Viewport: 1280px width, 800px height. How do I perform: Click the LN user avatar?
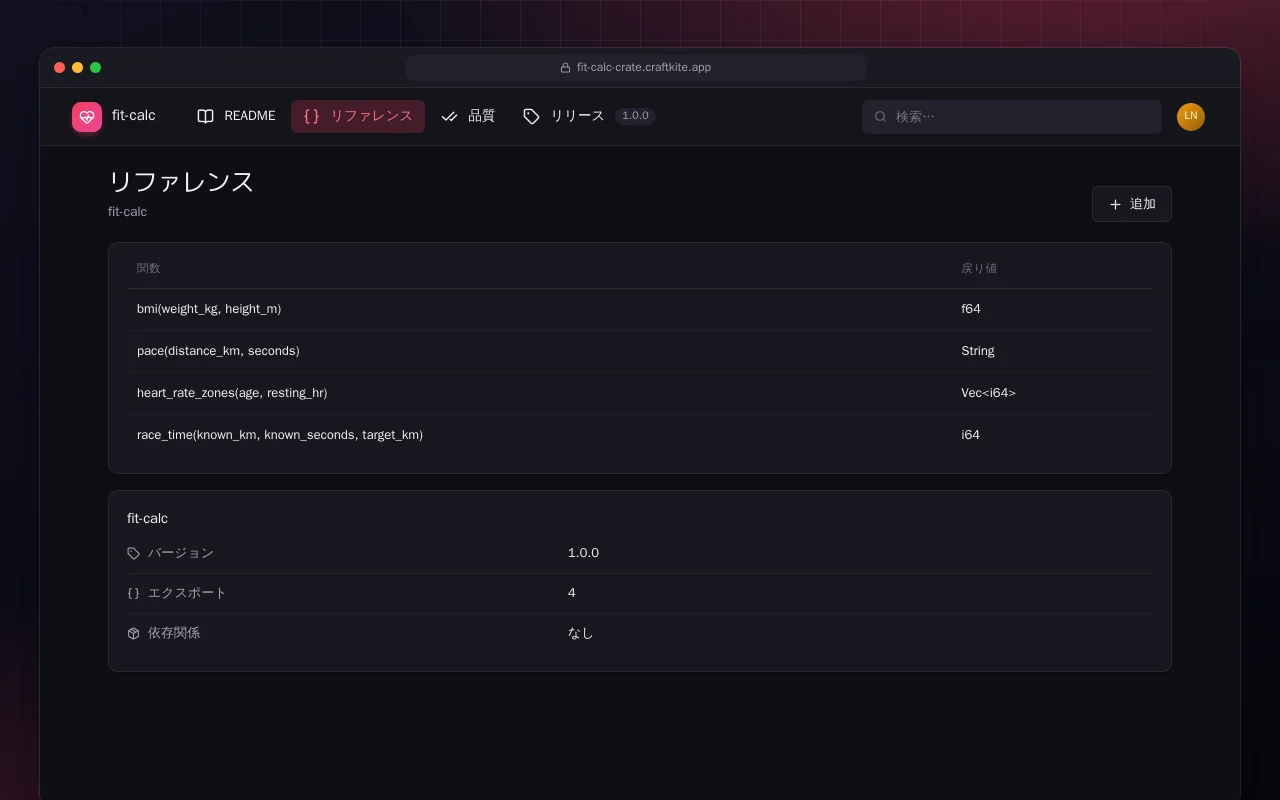(1191, 117)
